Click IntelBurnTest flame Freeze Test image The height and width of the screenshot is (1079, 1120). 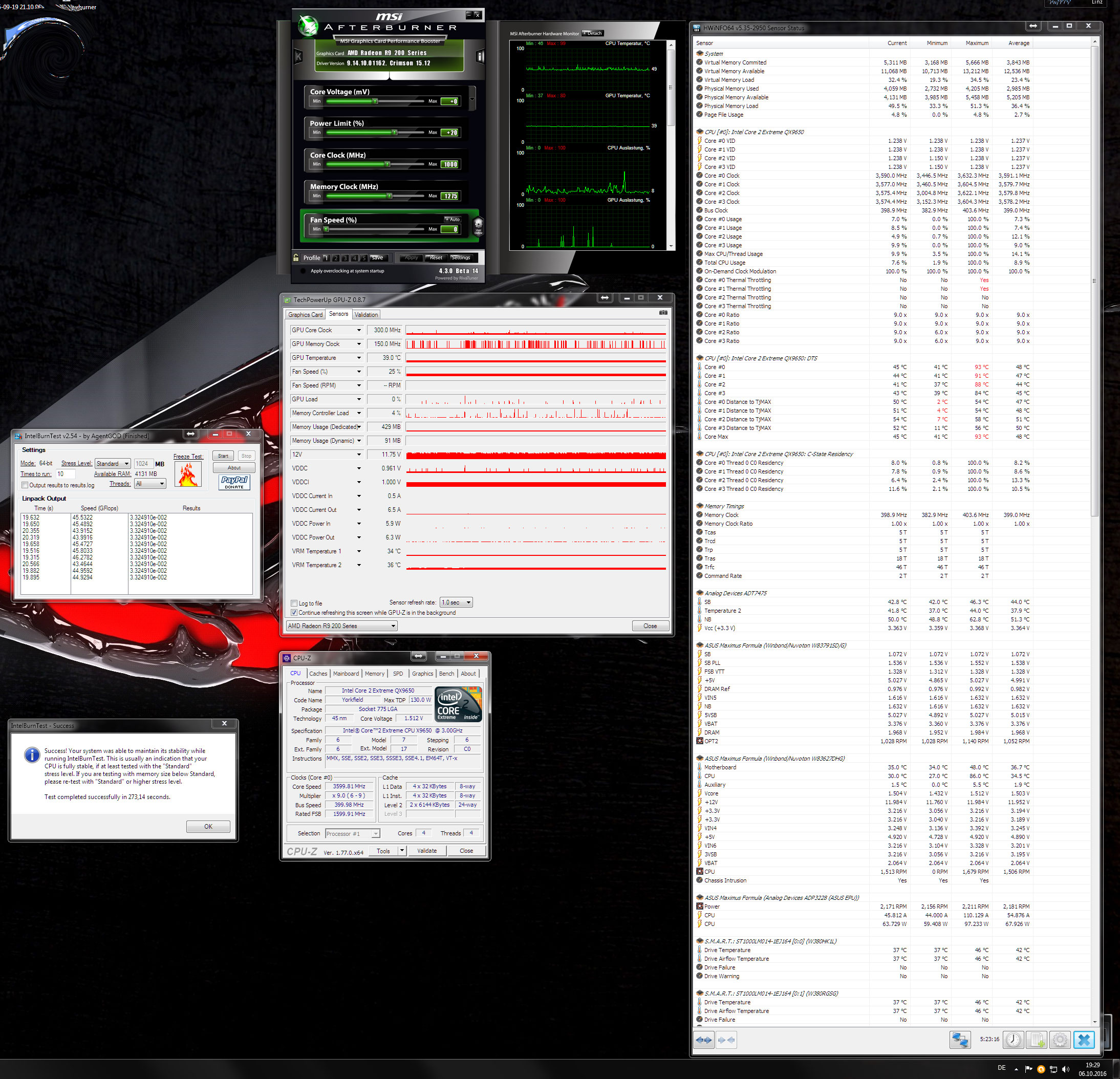pyautogui.click(x=188, y=474)
